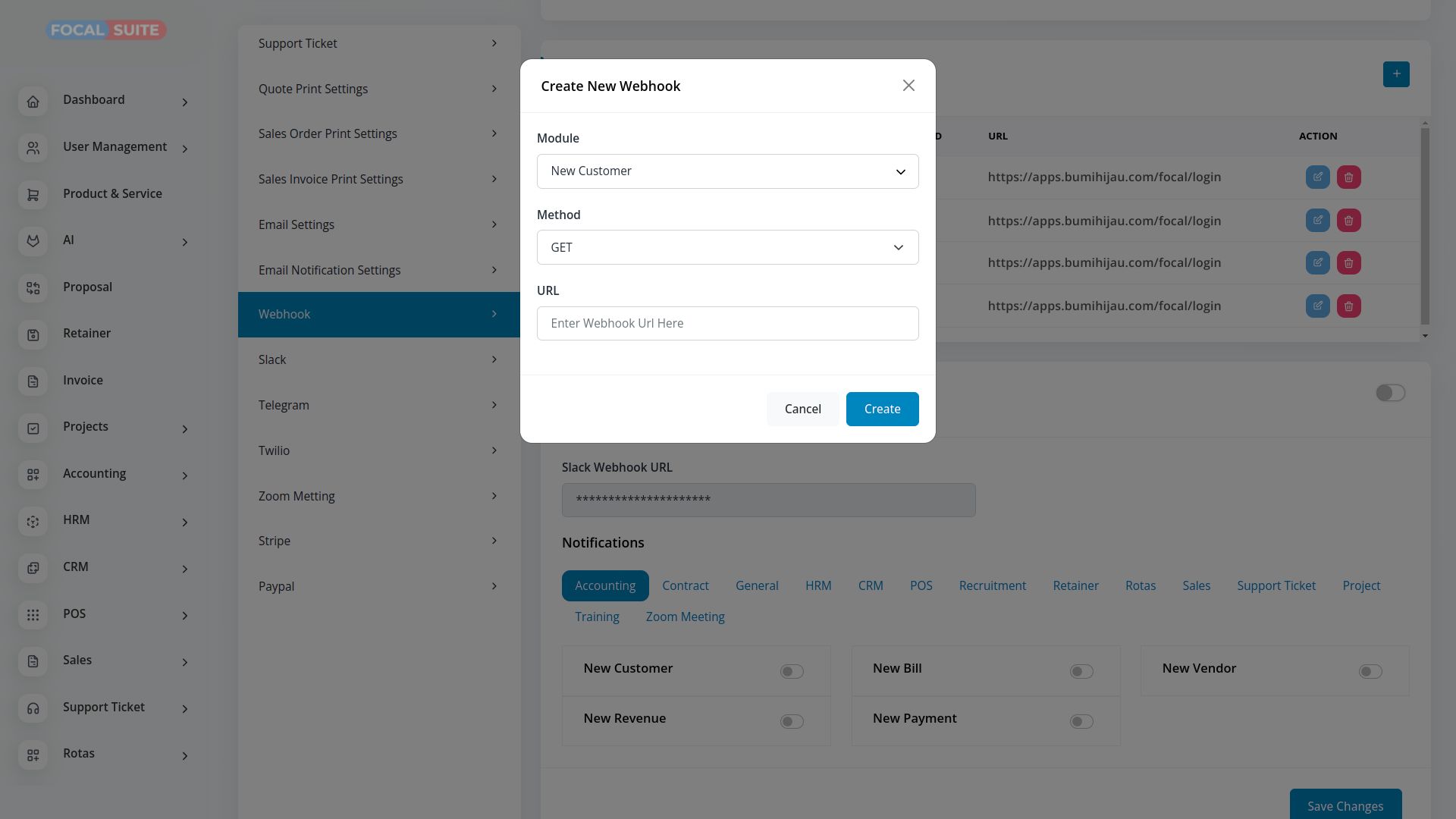Switch to the CRM notifications tab
Image resolution: width=1456 pixels, height=819 pixels.
tap(871, 586)
